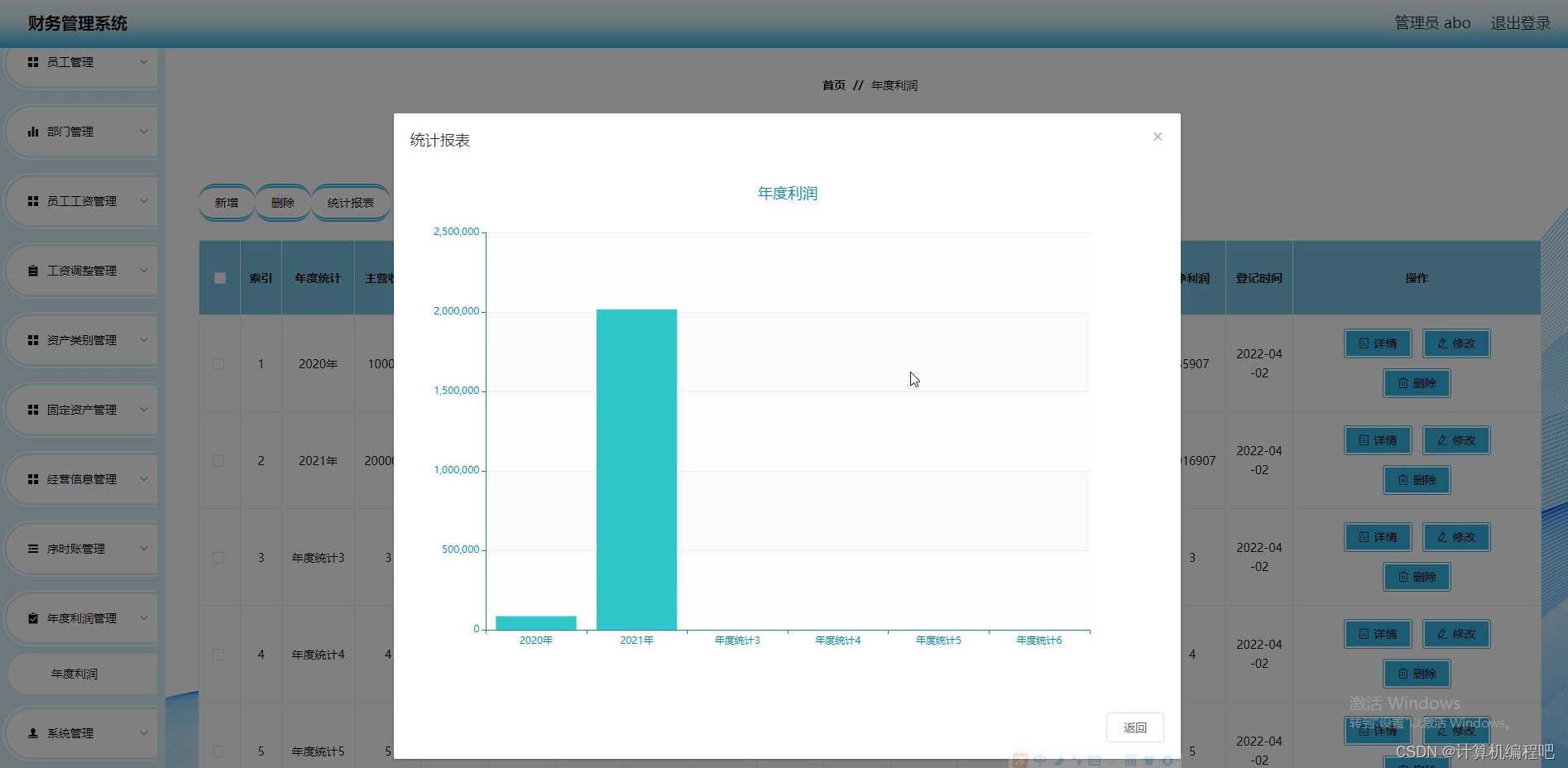Open the 年度利润 submenu item
Screen dimensions: 1568x768
pos(74,673)
